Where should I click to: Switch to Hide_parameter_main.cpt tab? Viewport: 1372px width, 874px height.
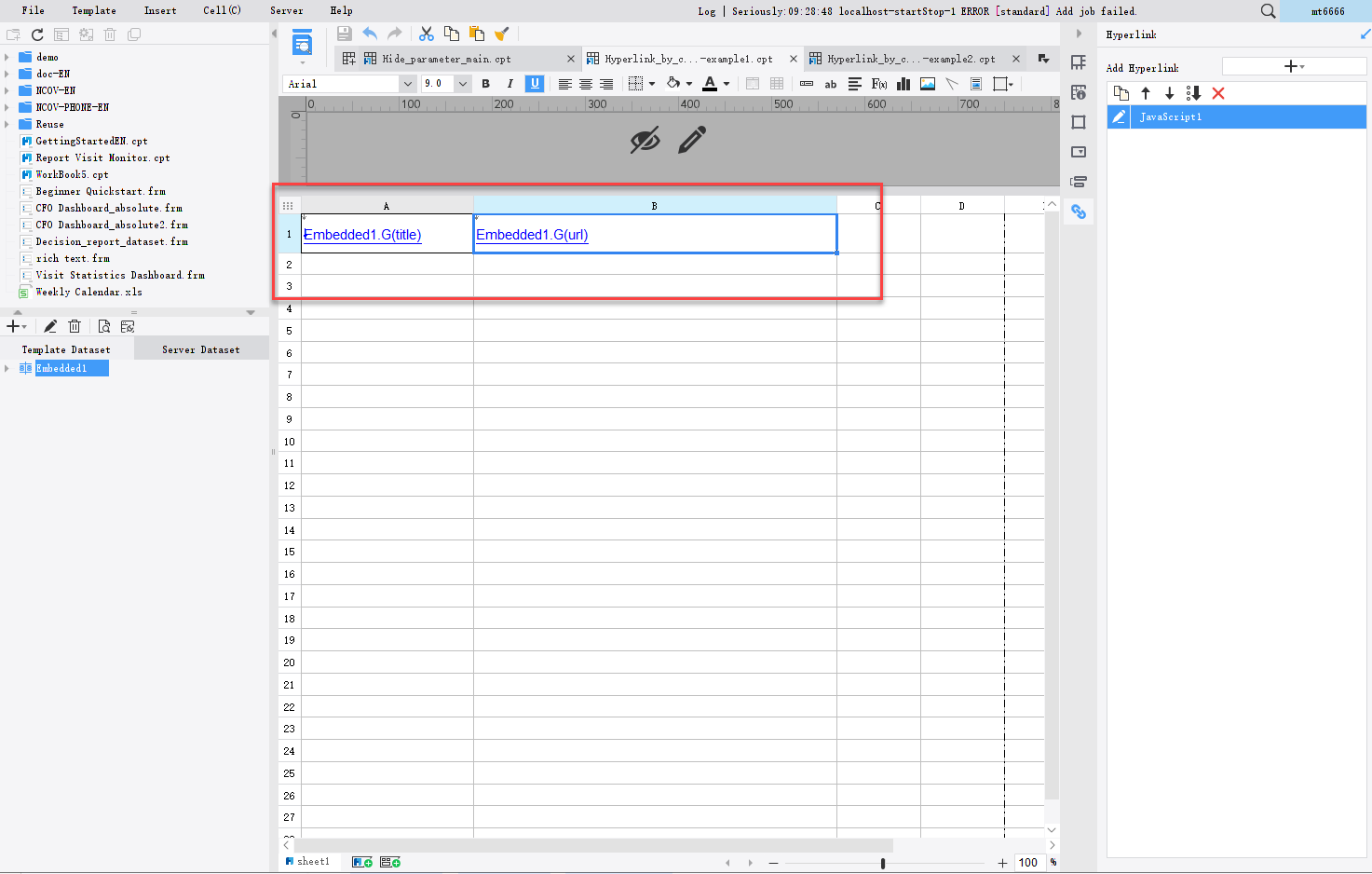point(446,59)
